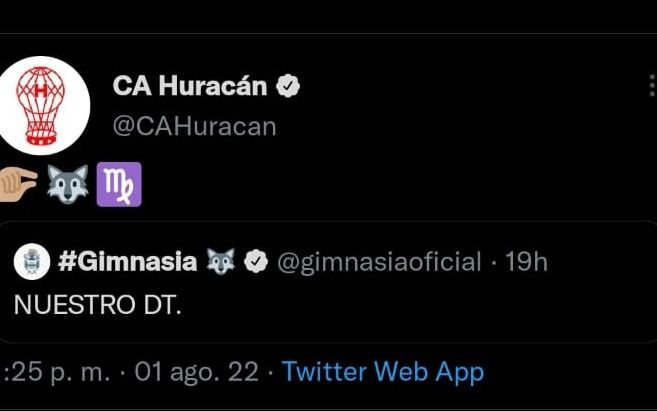Viewport: 657px width, 411px height.
Task: Click the CA Huracán display name
Action: (190, 86)
